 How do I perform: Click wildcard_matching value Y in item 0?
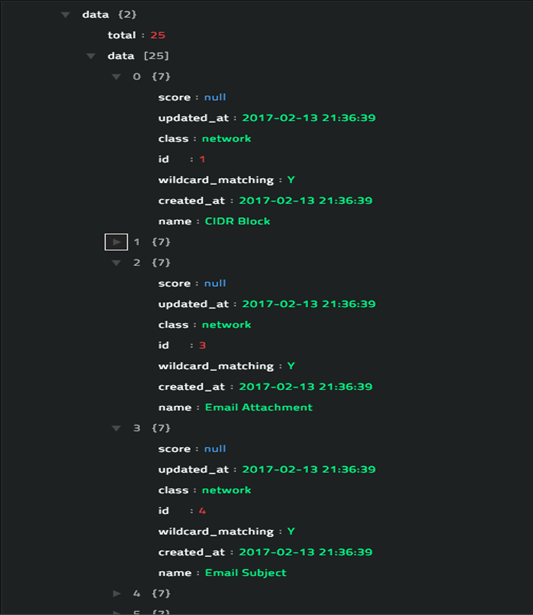tap(291, 180)
